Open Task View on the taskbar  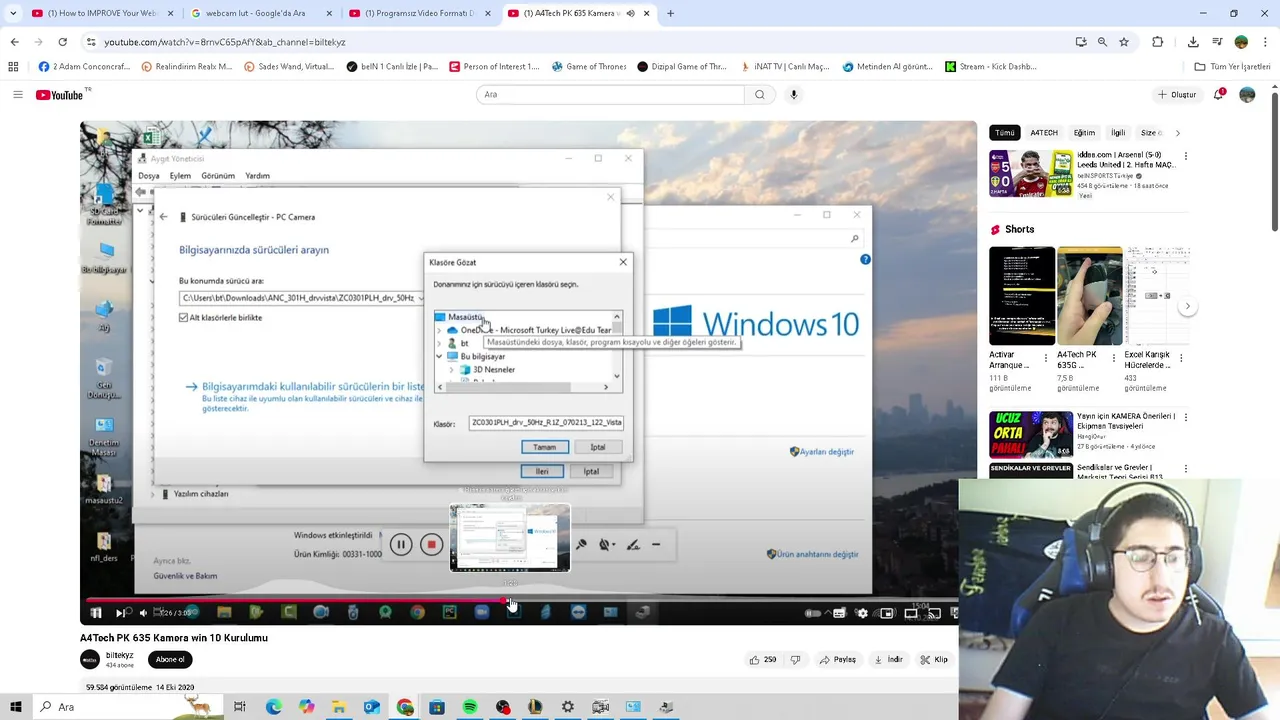pos(240,707)
